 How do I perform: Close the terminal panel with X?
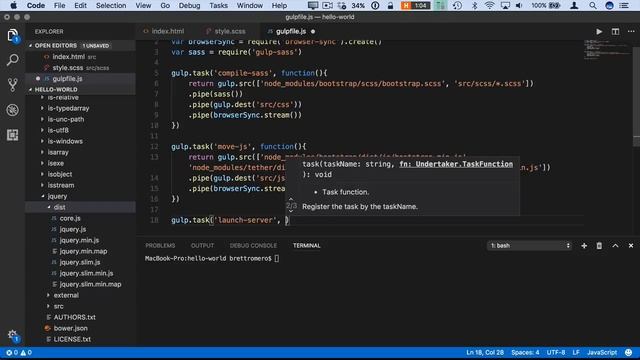click(x=631, y=246)
